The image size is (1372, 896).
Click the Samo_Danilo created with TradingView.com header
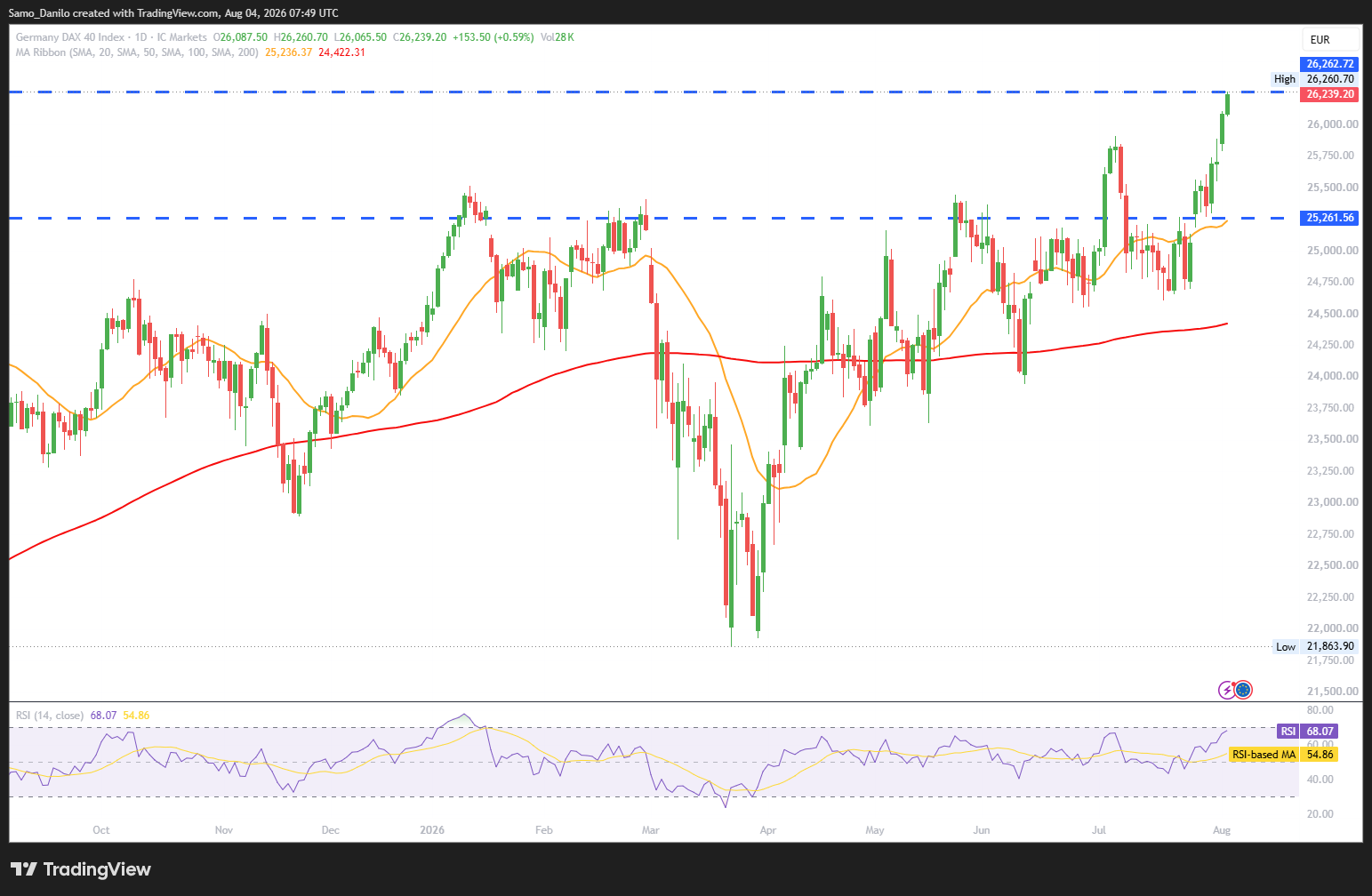[x=173, y=12]
